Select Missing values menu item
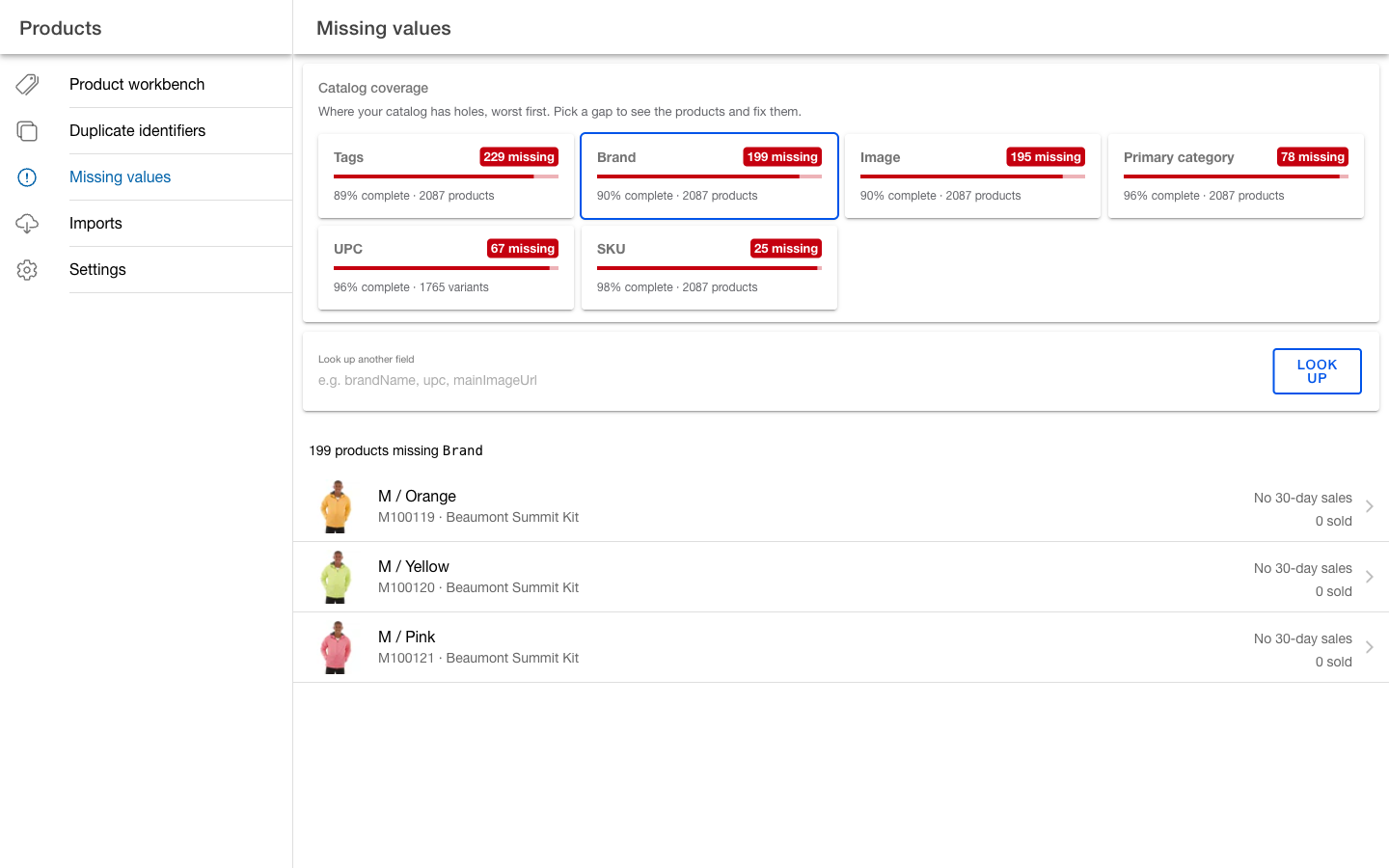The height and width of the screenshot is (868, 1389). pos(147,177)
